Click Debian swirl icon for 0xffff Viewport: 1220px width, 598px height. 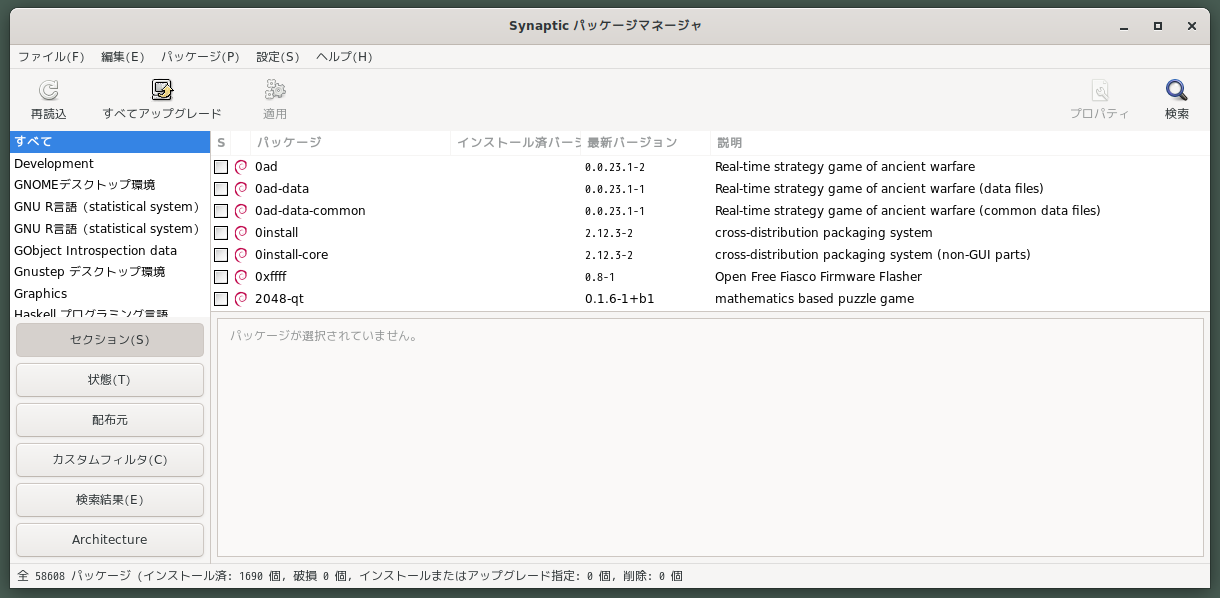(x=241, y=277)
